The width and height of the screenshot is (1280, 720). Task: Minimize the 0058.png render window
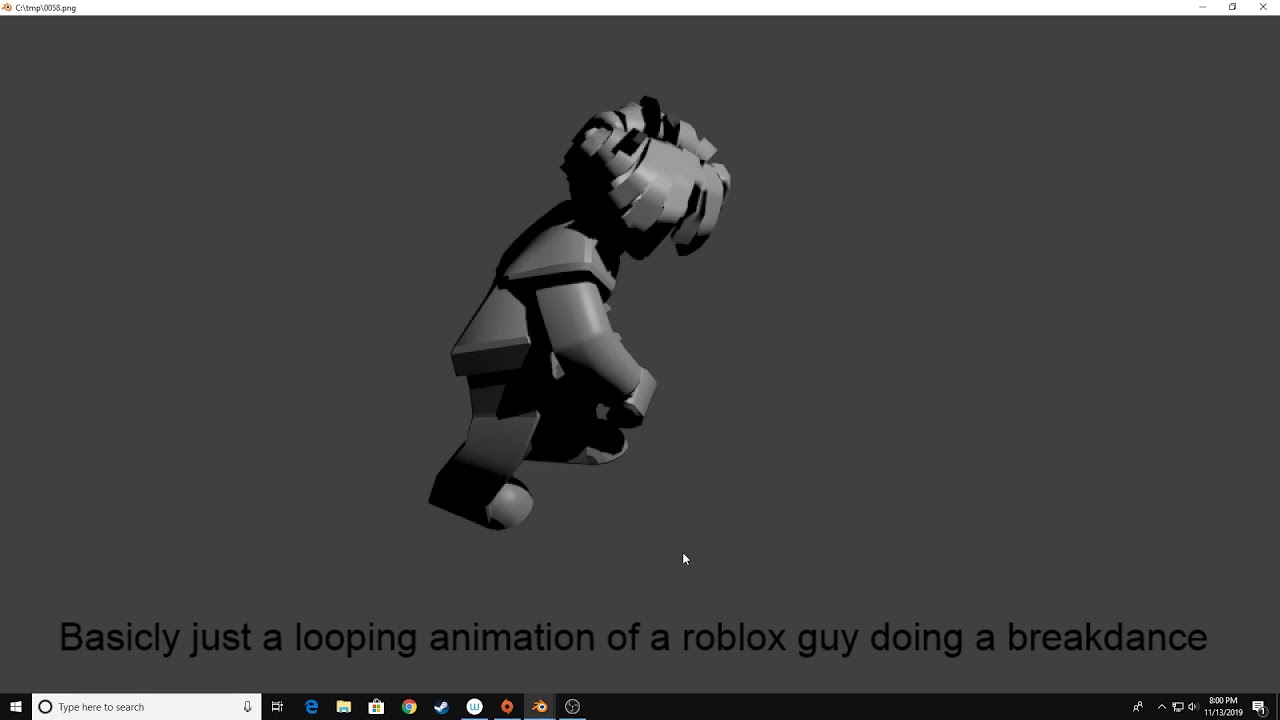tap(1202, 7)
